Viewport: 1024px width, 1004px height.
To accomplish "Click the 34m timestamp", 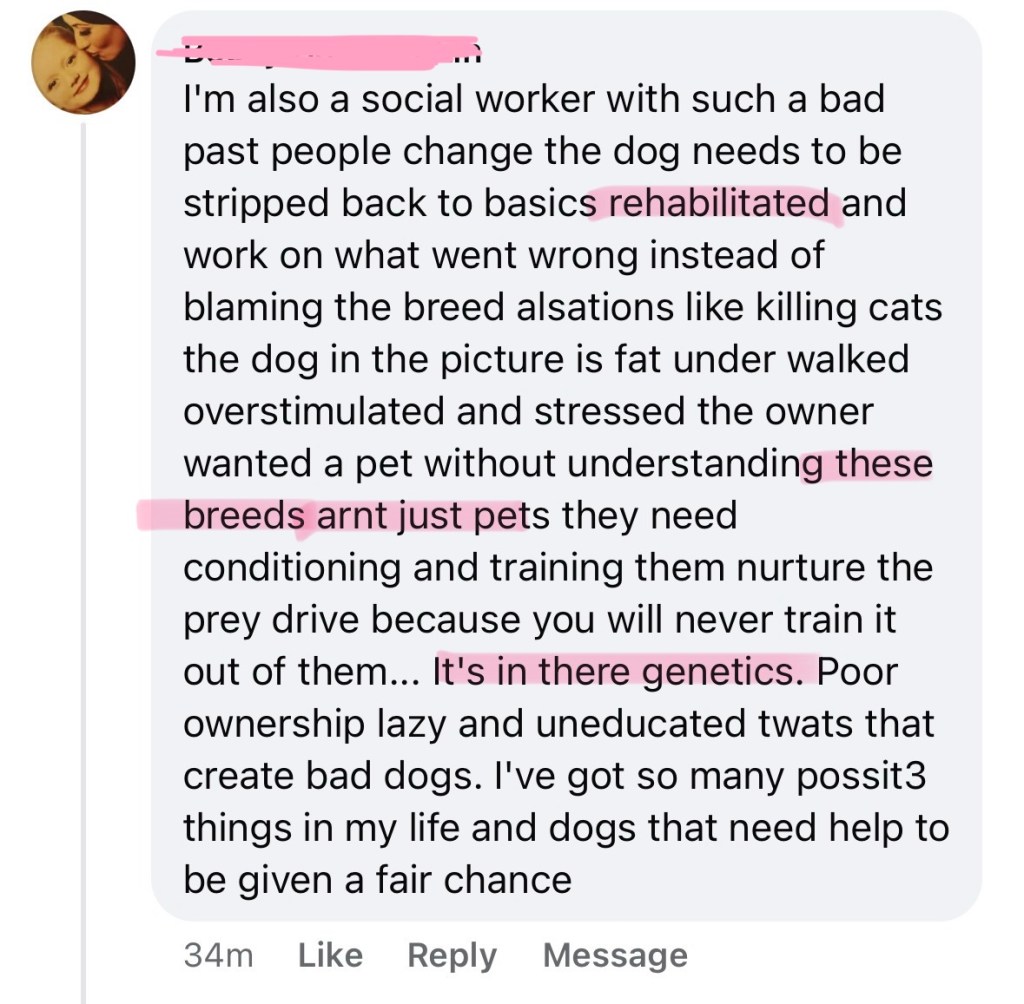I will (x=218, y=955).
